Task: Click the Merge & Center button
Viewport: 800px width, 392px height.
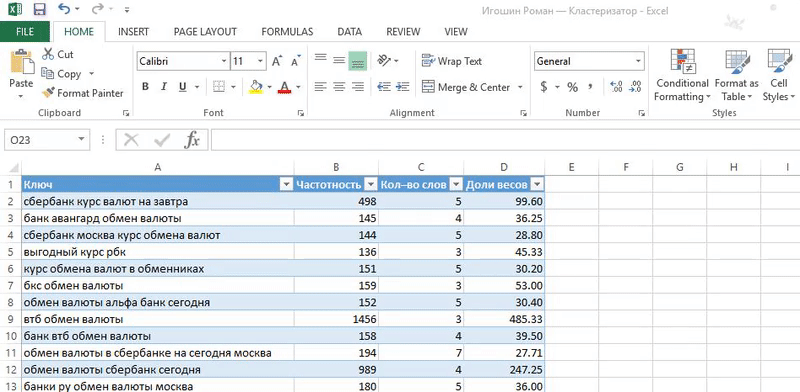Action: tap(466, 87)
